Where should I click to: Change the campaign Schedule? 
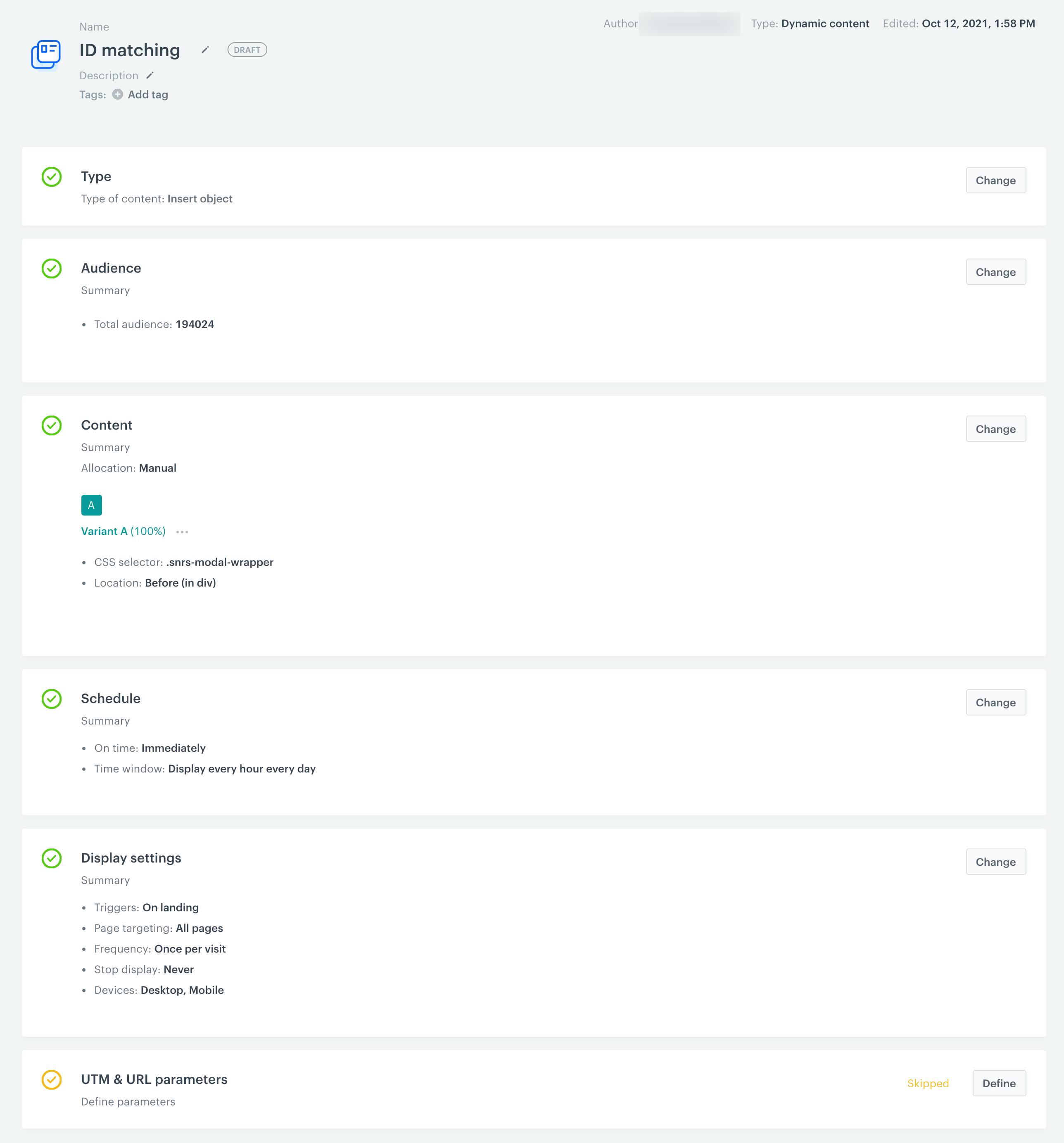(x=995, y=702)
